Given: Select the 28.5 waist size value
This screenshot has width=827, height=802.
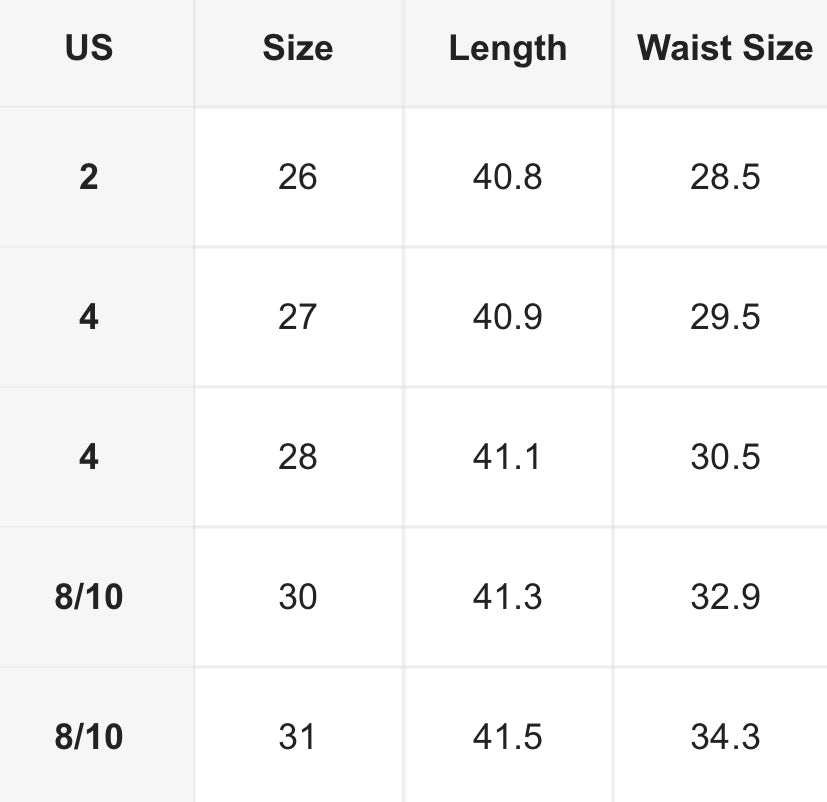Looking at the screenshot, I should (x=724, y=177).
